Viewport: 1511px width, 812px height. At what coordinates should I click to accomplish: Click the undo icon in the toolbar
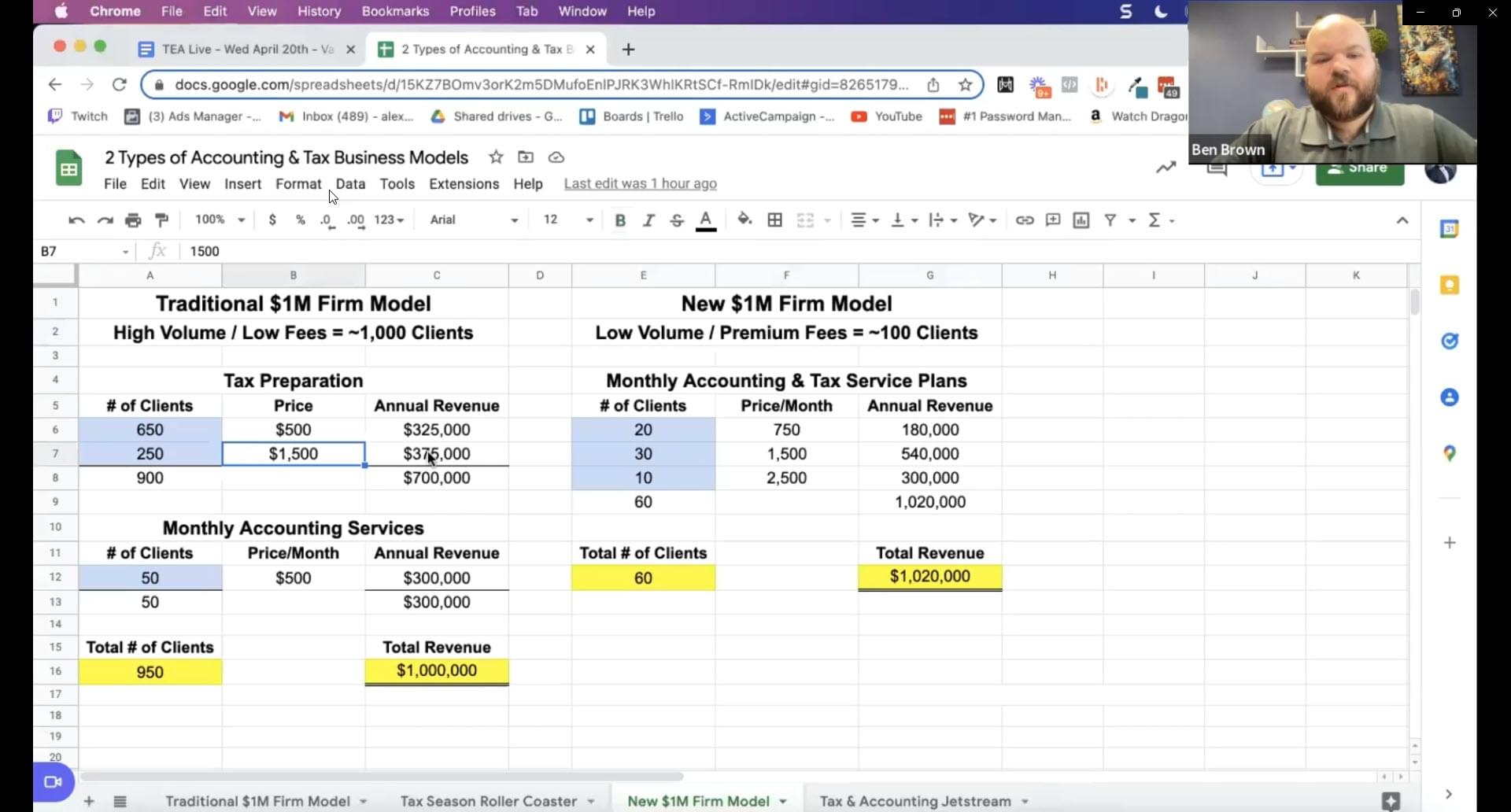pyautogui.click(x=76, y=220)
